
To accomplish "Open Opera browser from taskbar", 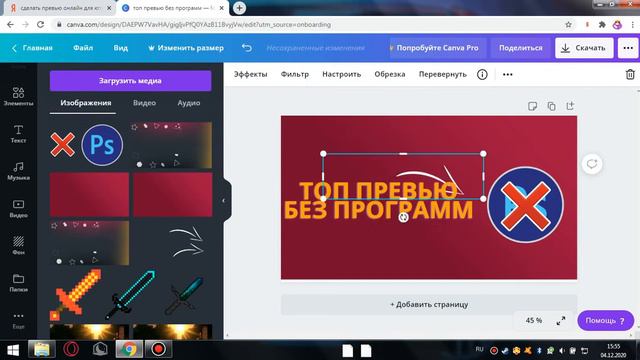I will click(x=71, y=349).
